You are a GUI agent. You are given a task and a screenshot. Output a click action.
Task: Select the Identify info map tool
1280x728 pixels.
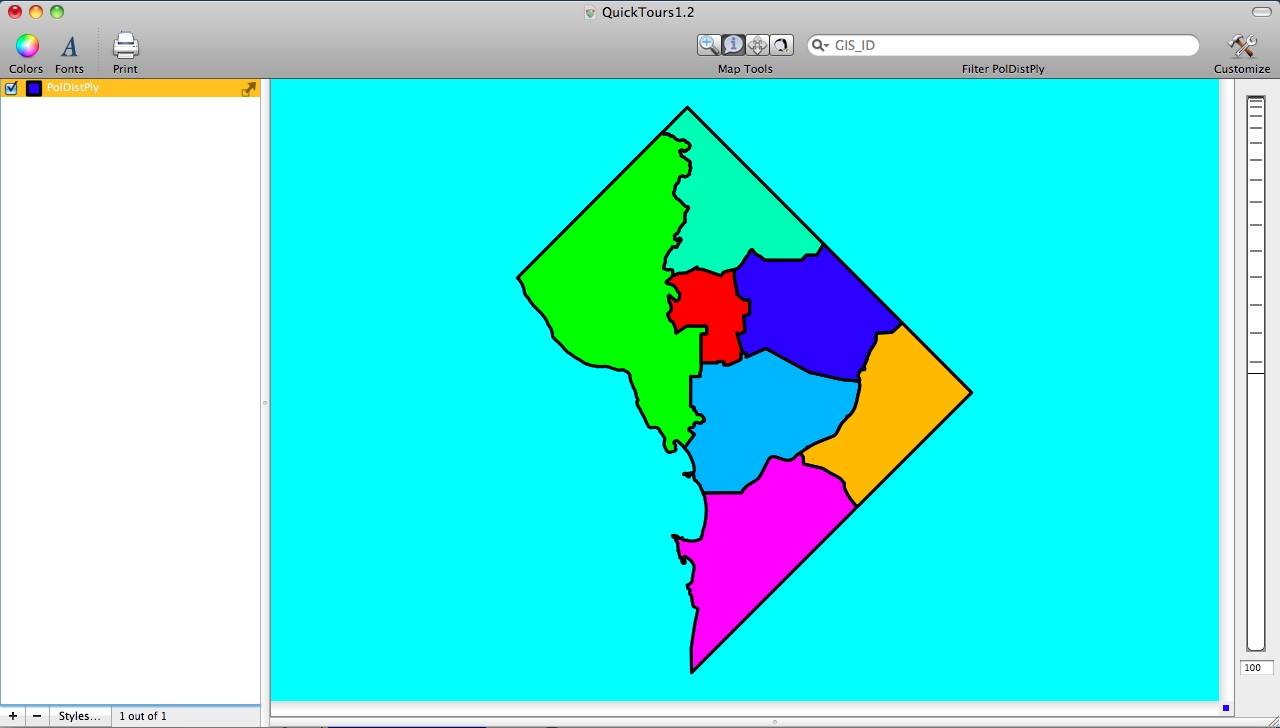(x=733, y=45)
